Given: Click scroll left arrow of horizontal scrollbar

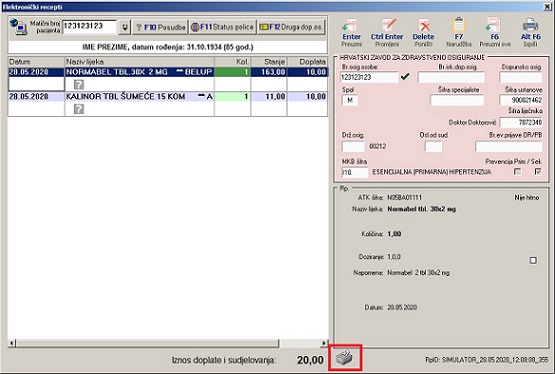Looking at the screenshot, I should 12,343.
